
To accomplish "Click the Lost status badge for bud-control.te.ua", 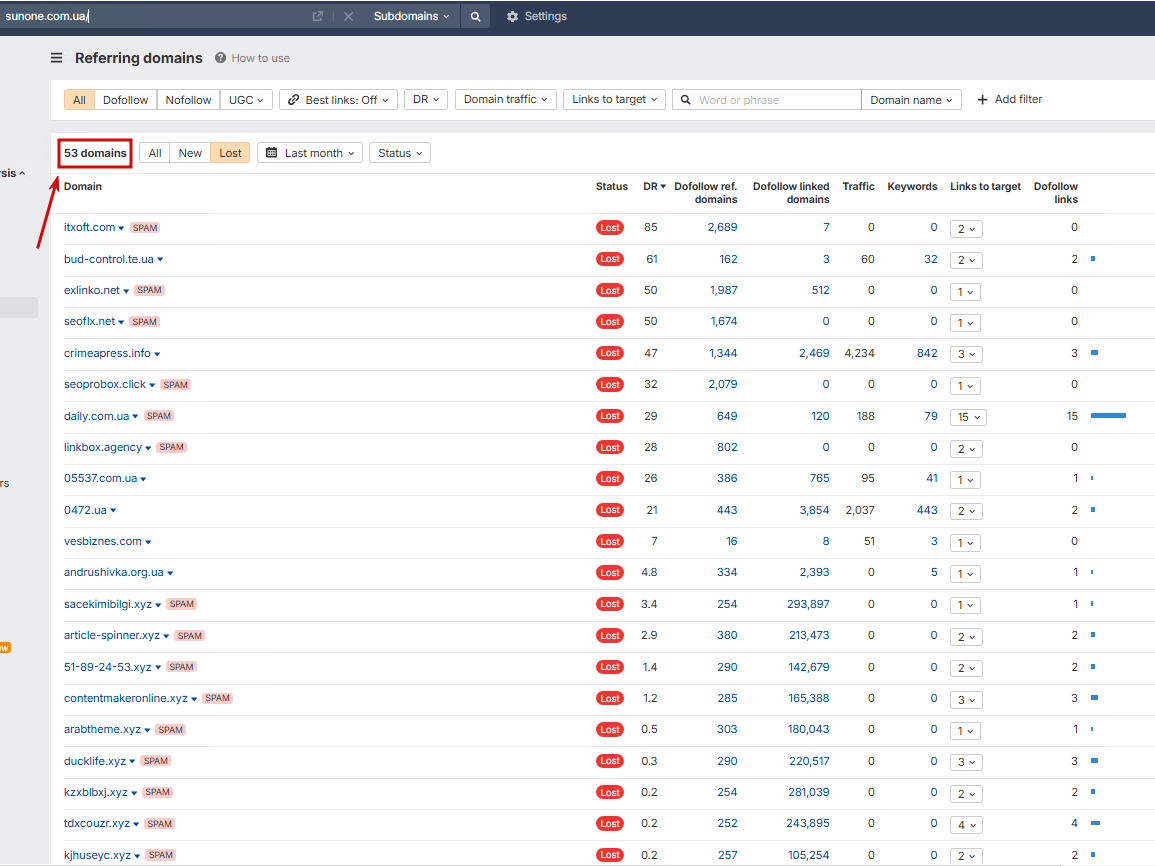I will click(x=610, y=259).
